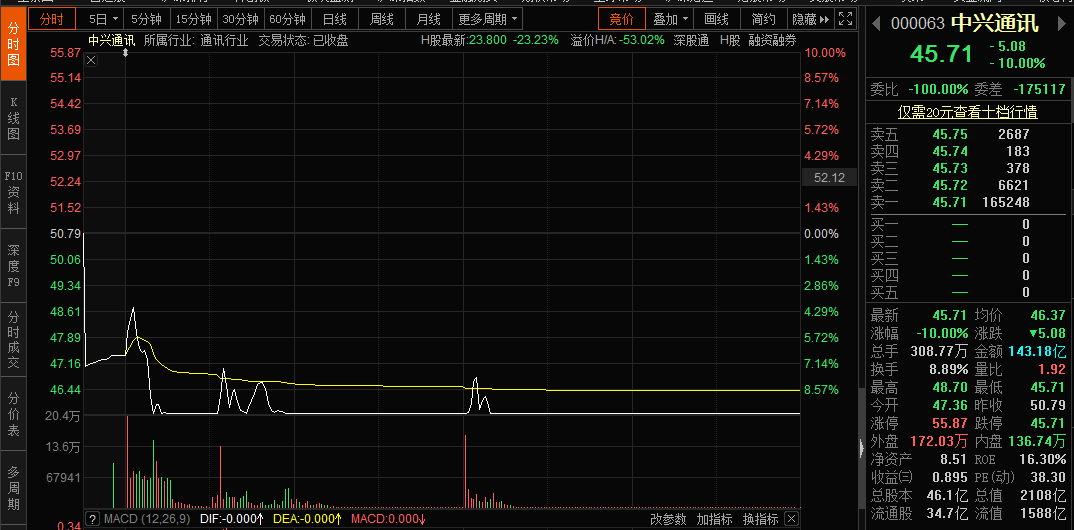The image size is (1074, 530).
Task: Click the 卖五 price 45.75 row
Action: 969,134
